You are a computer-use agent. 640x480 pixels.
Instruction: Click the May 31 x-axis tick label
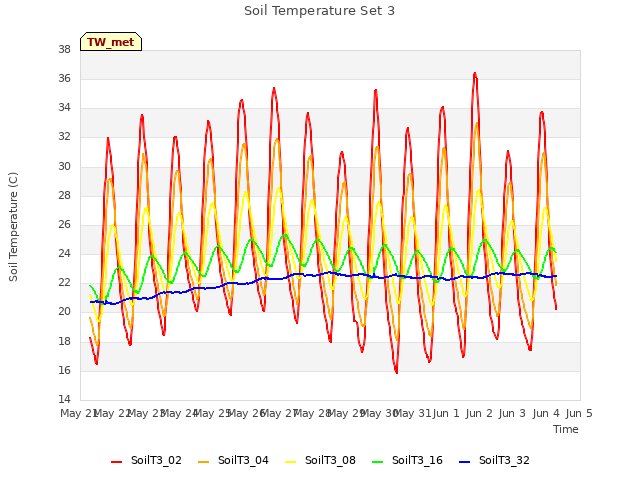point(412,413)
